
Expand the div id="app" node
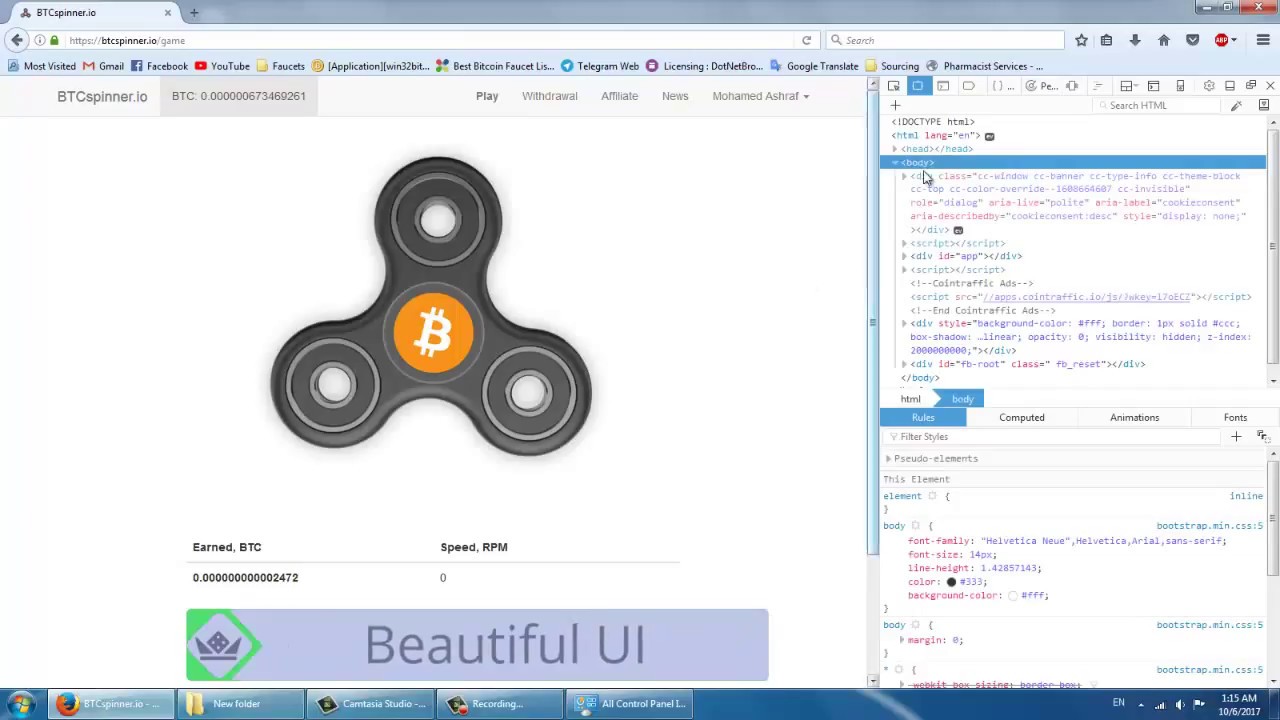tap(904, 256)
